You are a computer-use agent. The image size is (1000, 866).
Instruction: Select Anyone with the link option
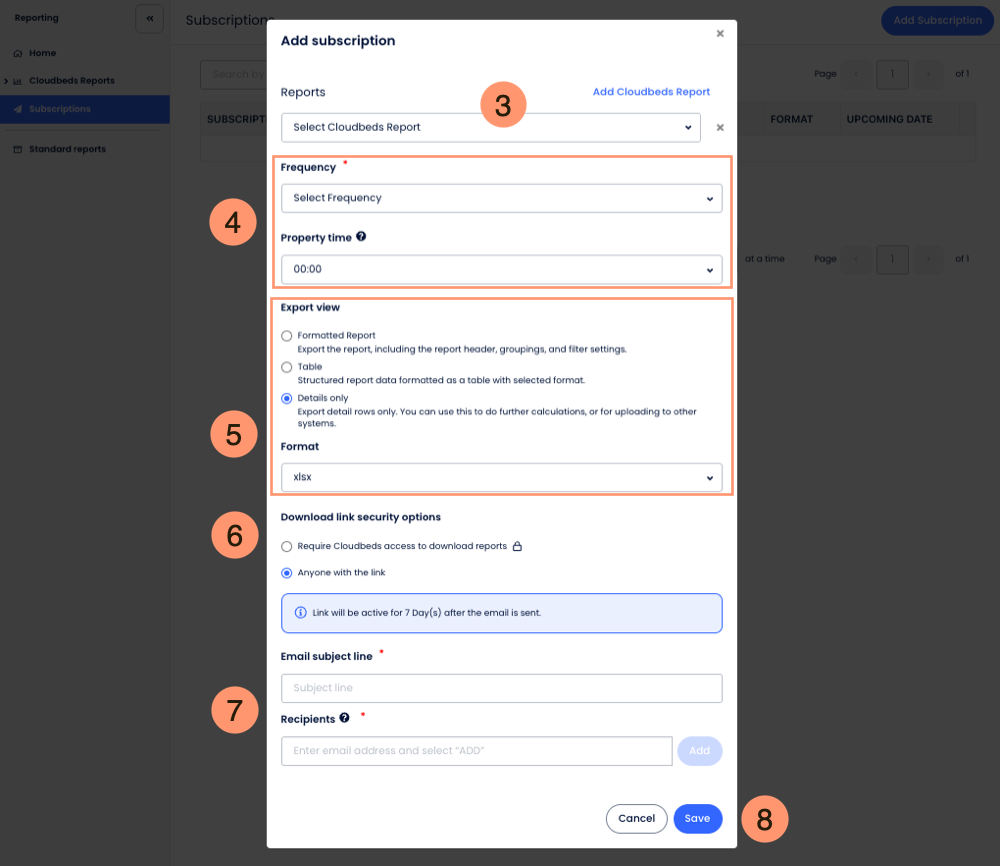click(287, 573)
